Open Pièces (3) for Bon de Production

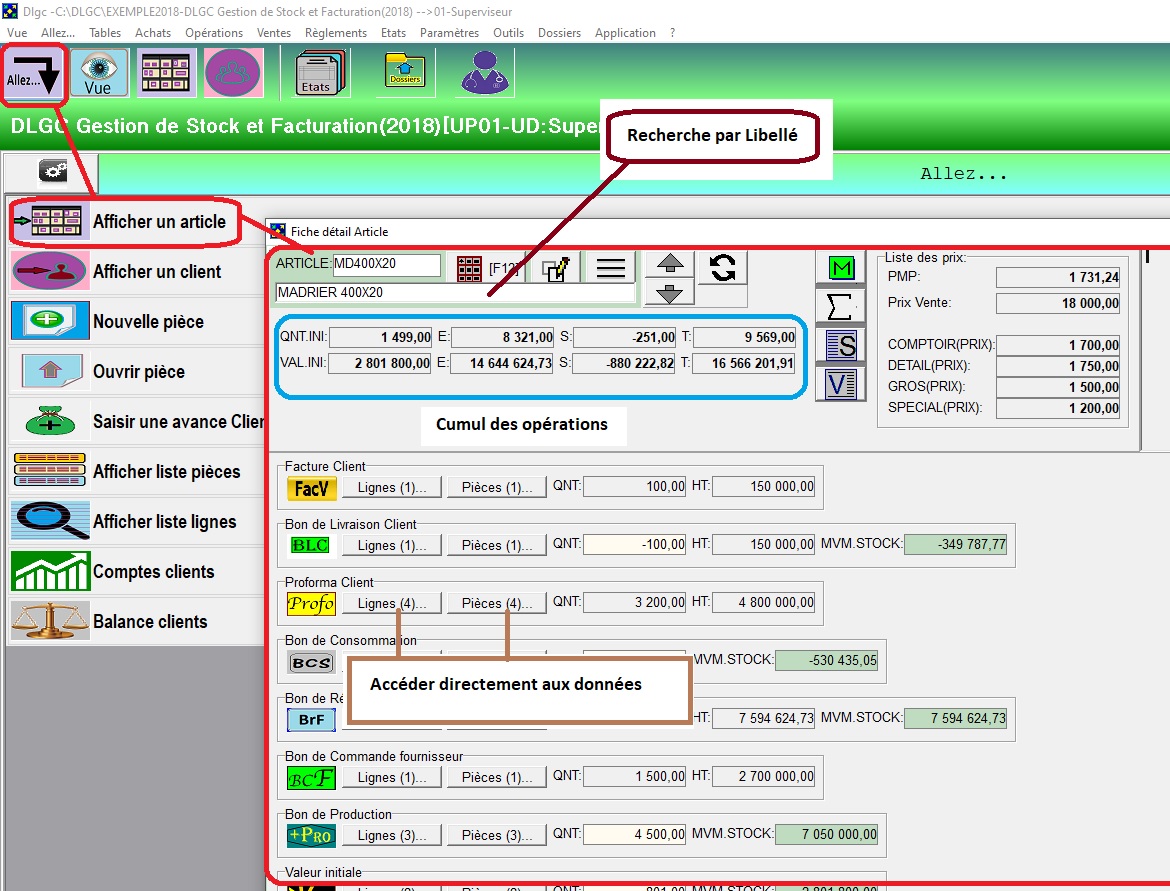[497, 836]
